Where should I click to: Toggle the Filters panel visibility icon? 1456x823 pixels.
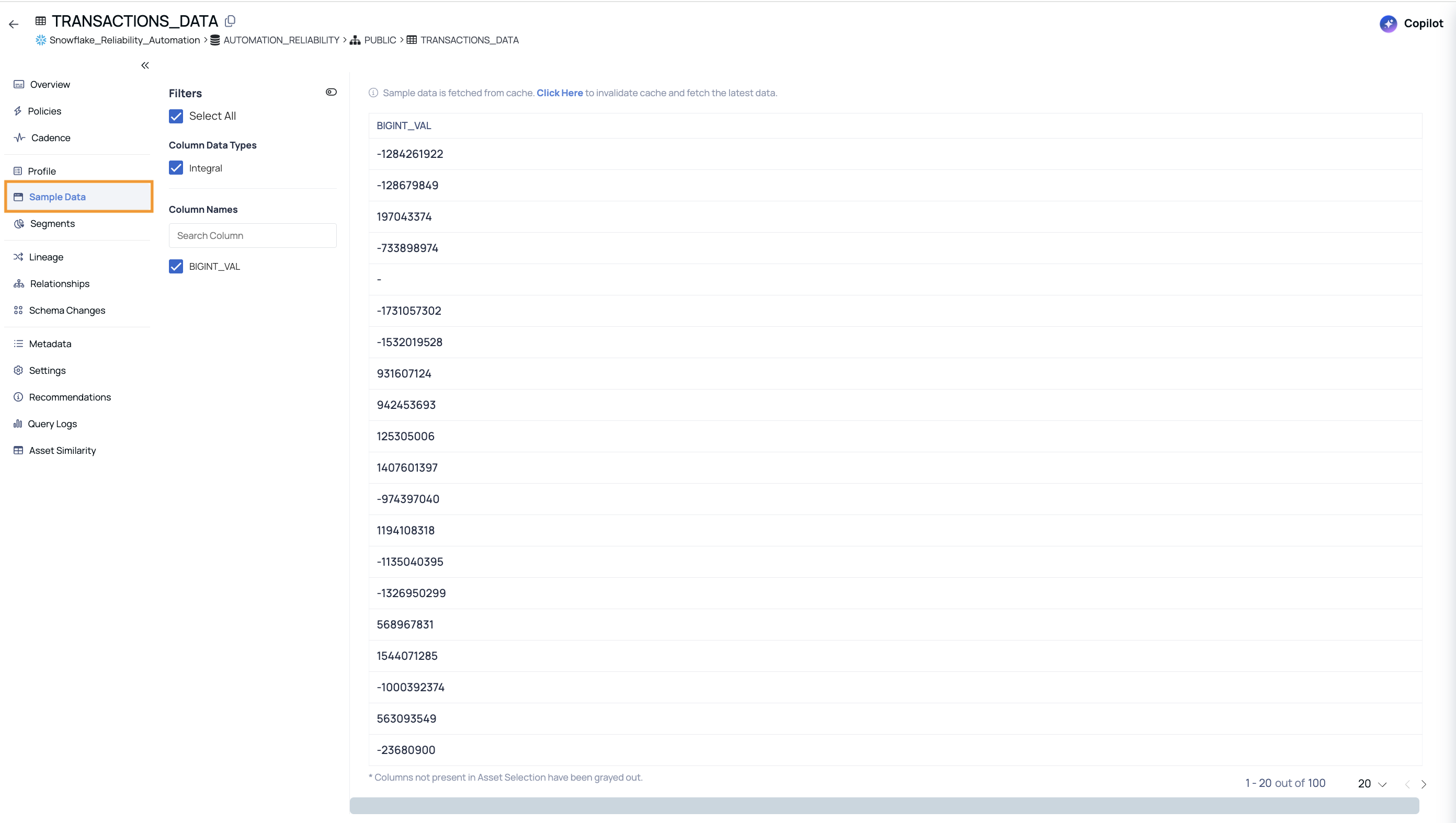[331, 92]
